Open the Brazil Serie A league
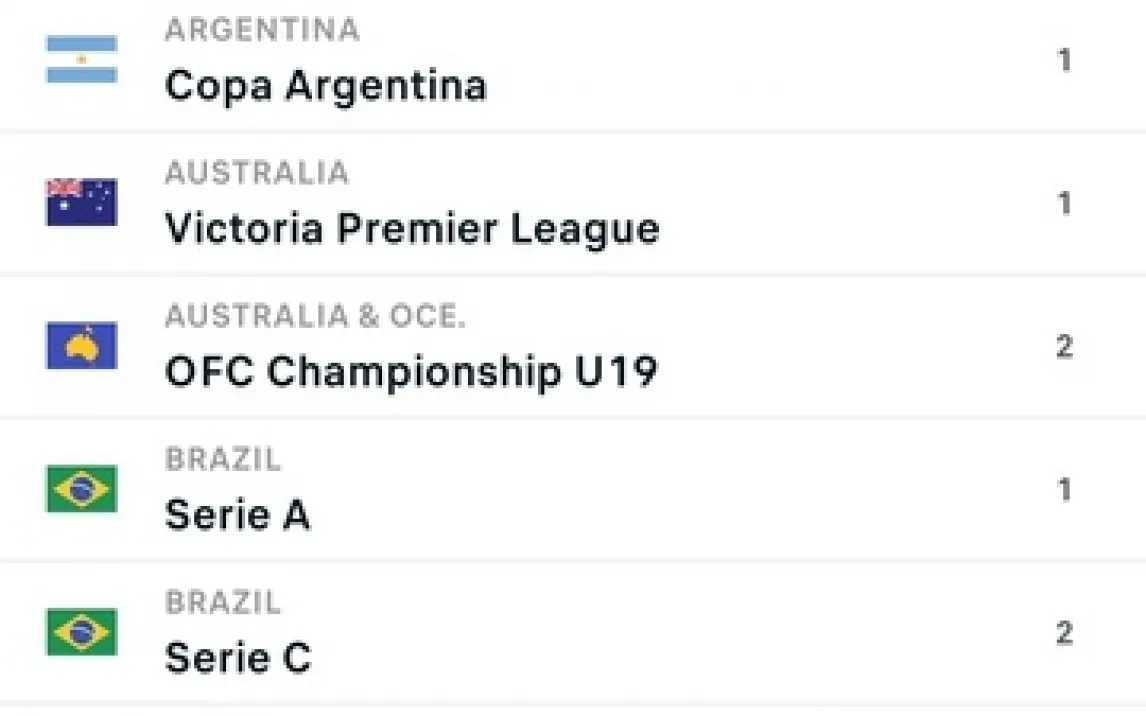Viewport: 1146px width, 716px height. pos(237,515)
